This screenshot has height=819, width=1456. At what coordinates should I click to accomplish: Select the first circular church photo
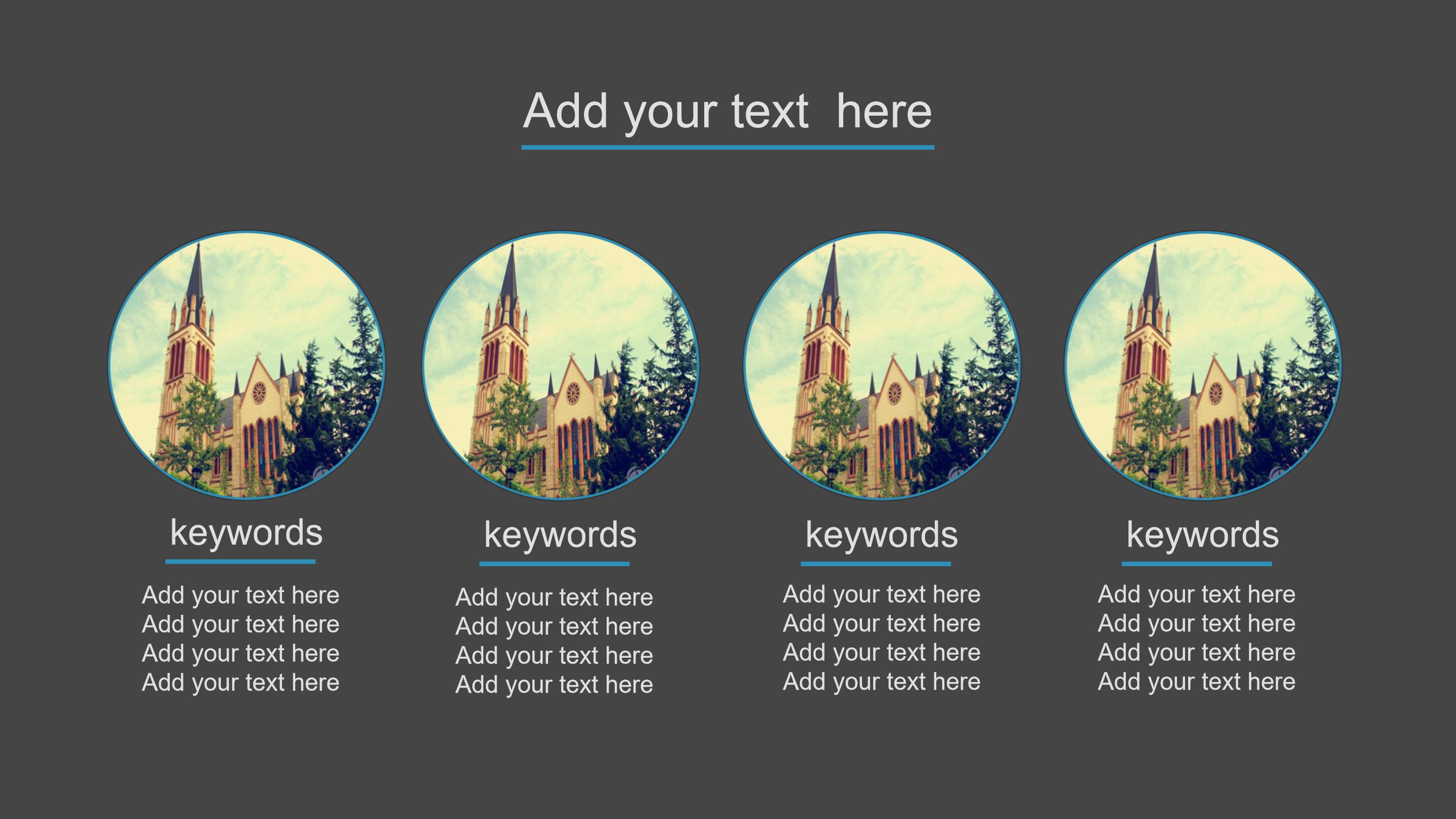[x=246, y=365]
